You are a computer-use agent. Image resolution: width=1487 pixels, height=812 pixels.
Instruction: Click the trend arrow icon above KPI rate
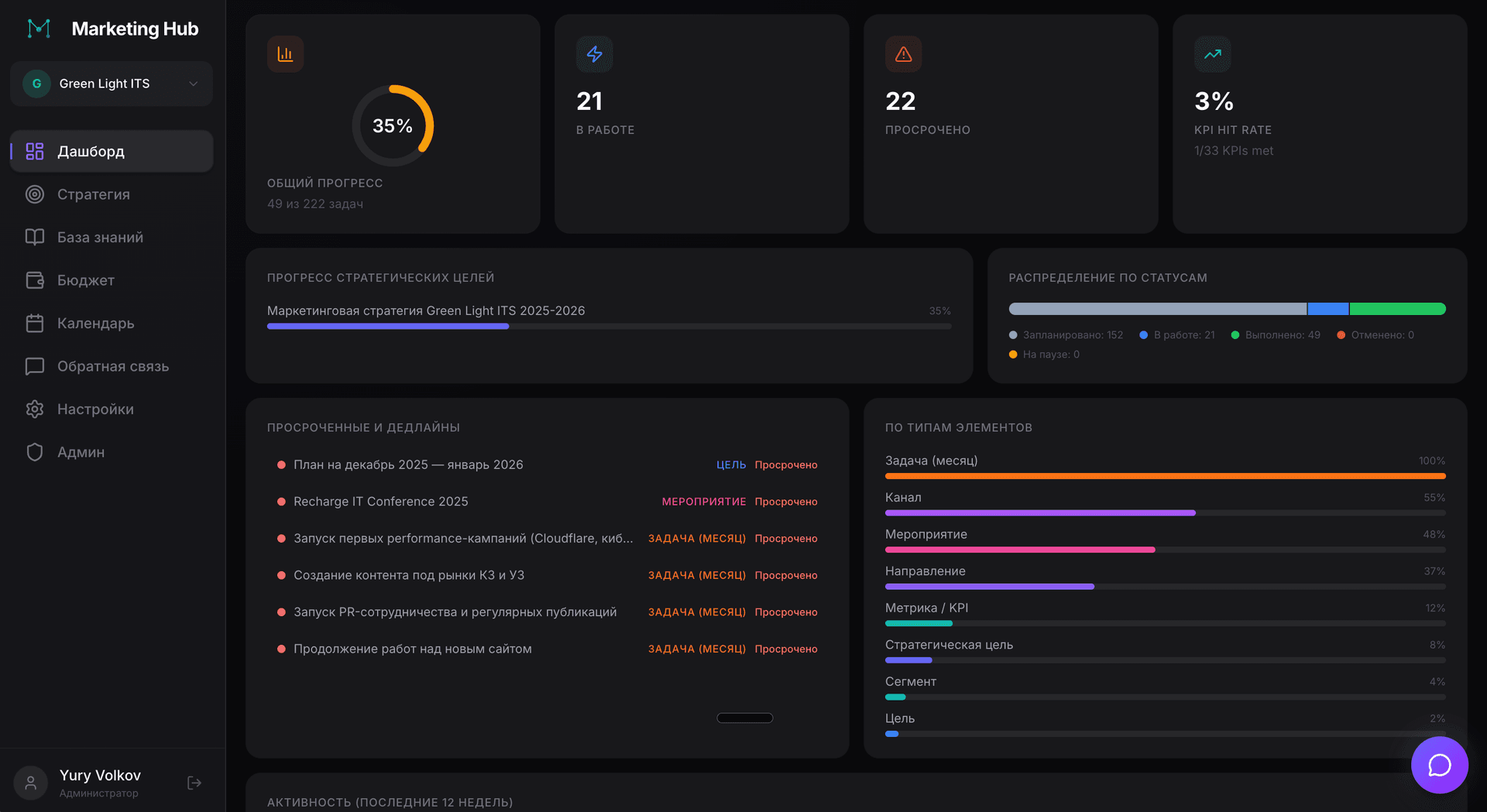coord(1212,54)
